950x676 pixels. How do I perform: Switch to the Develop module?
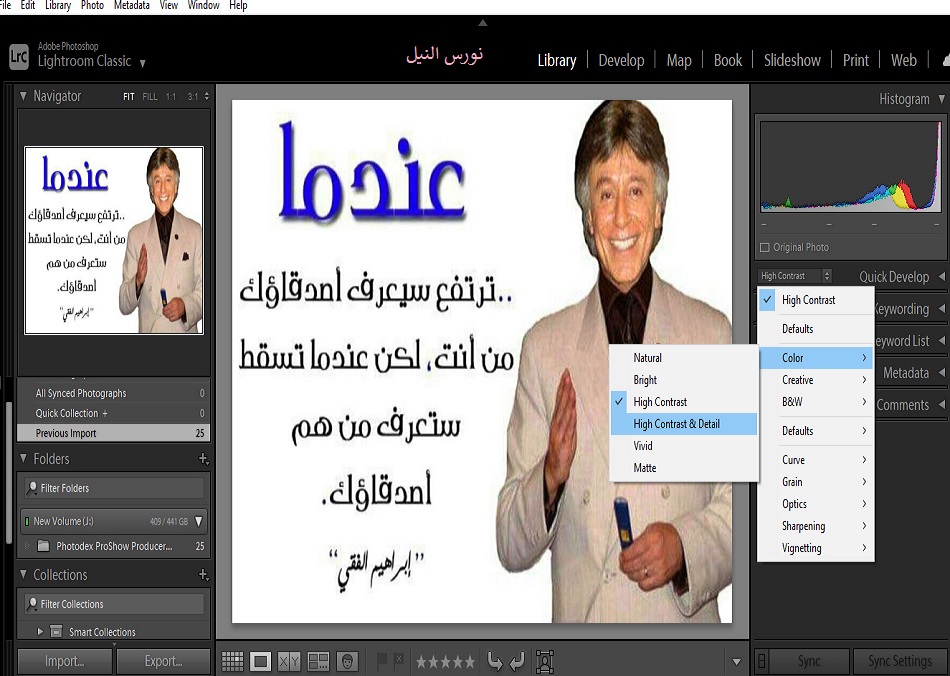point(621,60)
